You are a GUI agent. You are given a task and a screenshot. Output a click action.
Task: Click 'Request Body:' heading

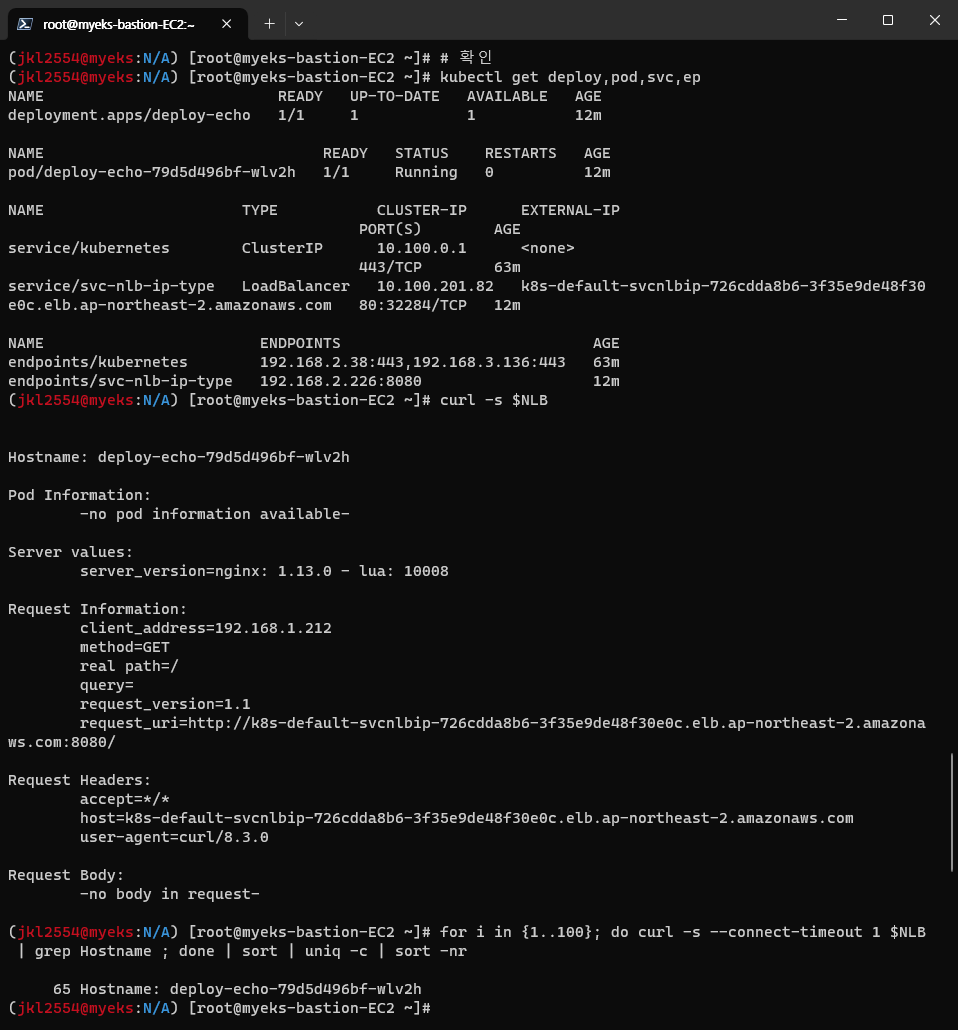pos(66,875)
